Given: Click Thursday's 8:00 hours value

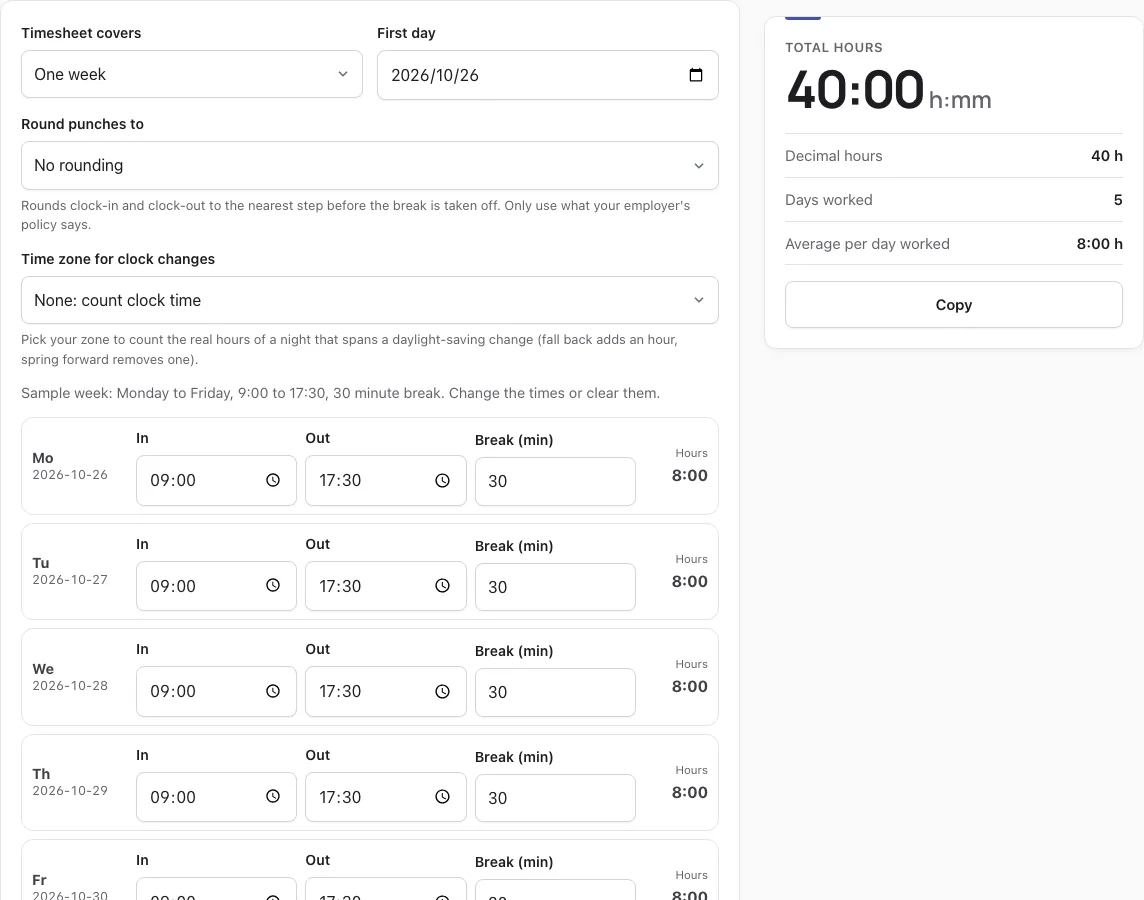Looking at the screenshot, I should 689,793.
